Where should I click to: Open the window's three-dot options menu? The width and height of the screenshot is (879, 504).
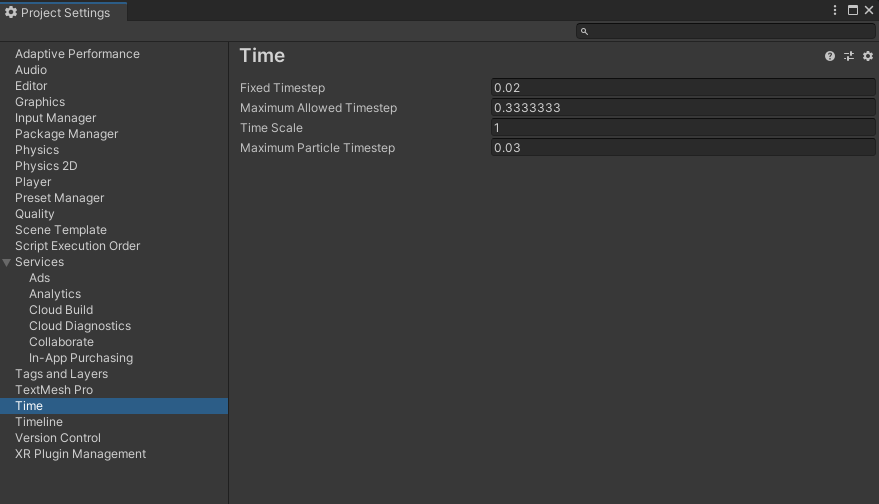[x=835, y=10]
